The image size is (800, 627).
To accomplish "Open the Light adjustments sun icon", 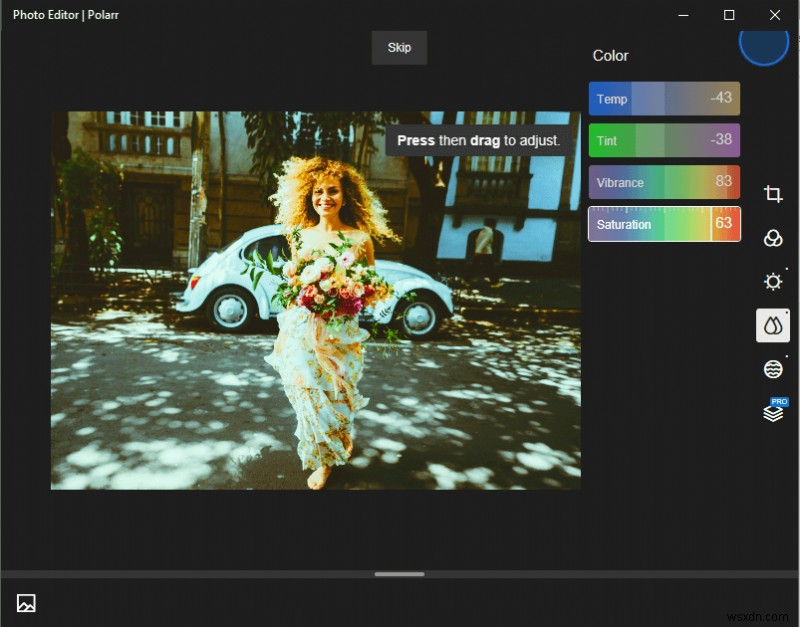I will [772, 282].
